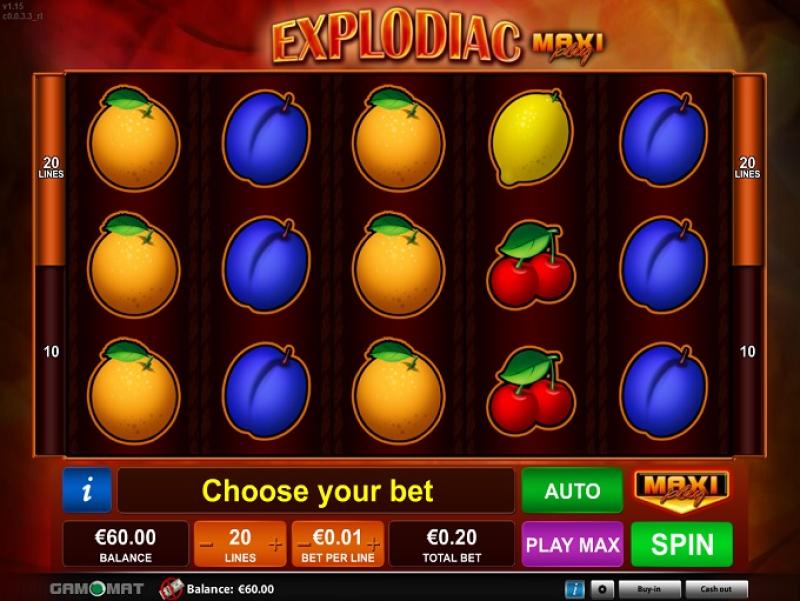Toggle AUTO spin mode
This screenshot has width=800, height=601.
coord(572,490)
